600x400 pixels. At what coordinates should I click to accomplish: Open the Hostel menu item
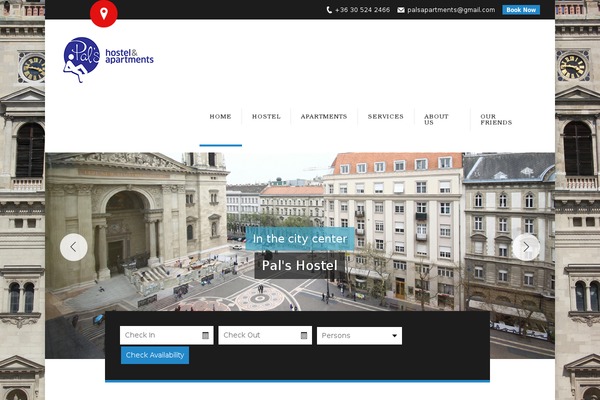[266, 116]
